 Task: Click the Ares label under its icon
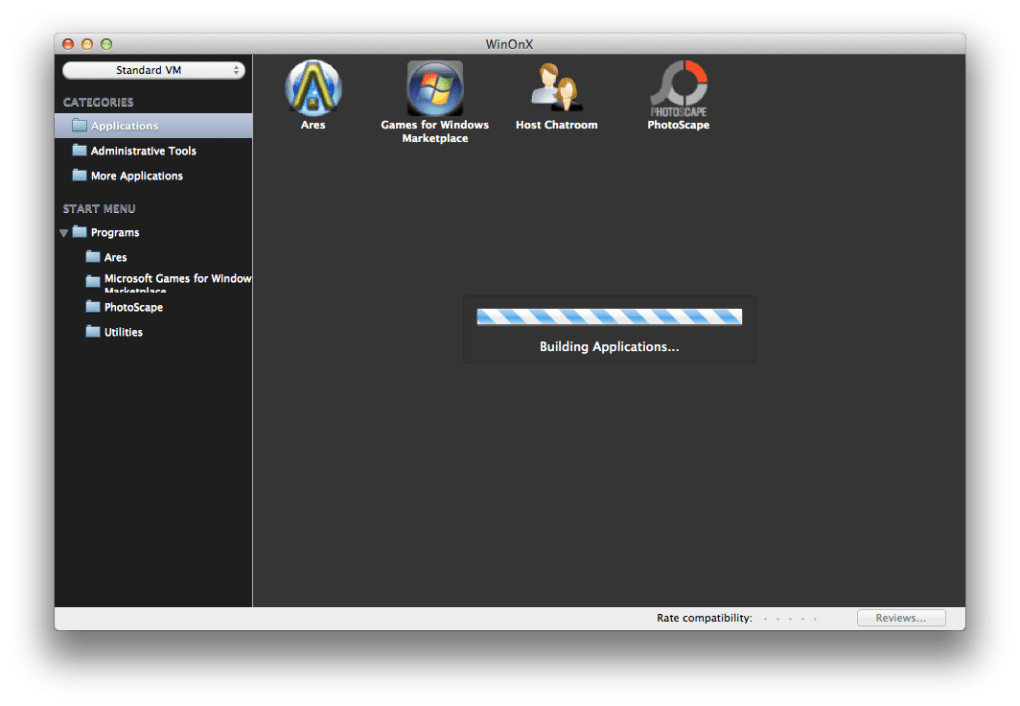click(x=313, y=125)
